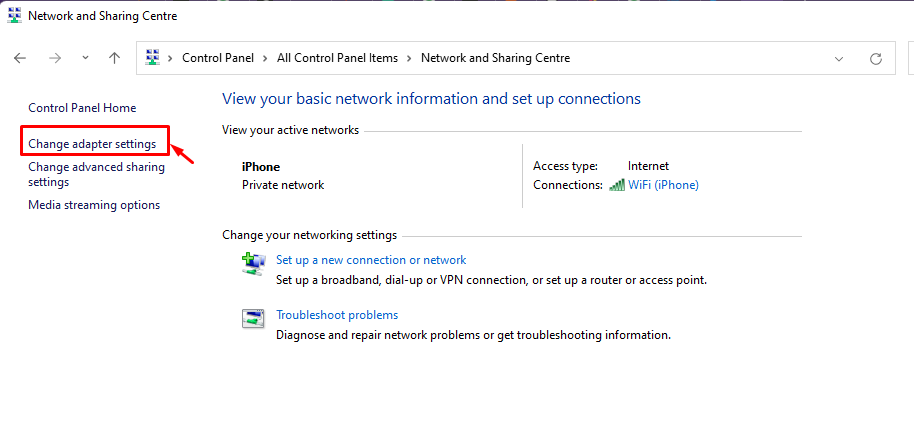This screenshot has width=914, height=431.
Task: Select Control Panel in the breadcrumb
Action: tap(218, 58)
